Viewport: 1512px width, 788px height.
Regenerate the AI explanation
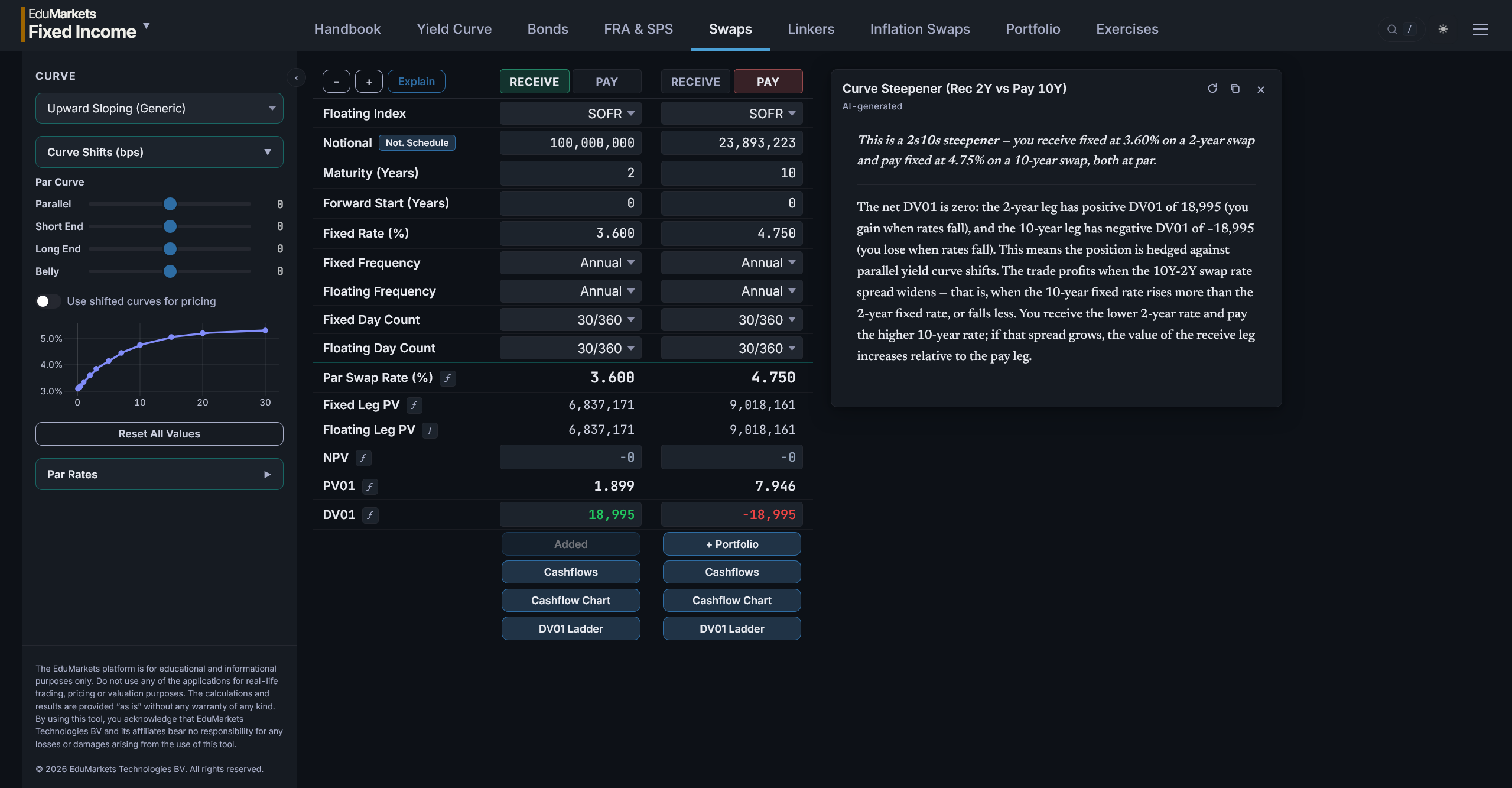pyautogui.click(x=1212, y=89)
